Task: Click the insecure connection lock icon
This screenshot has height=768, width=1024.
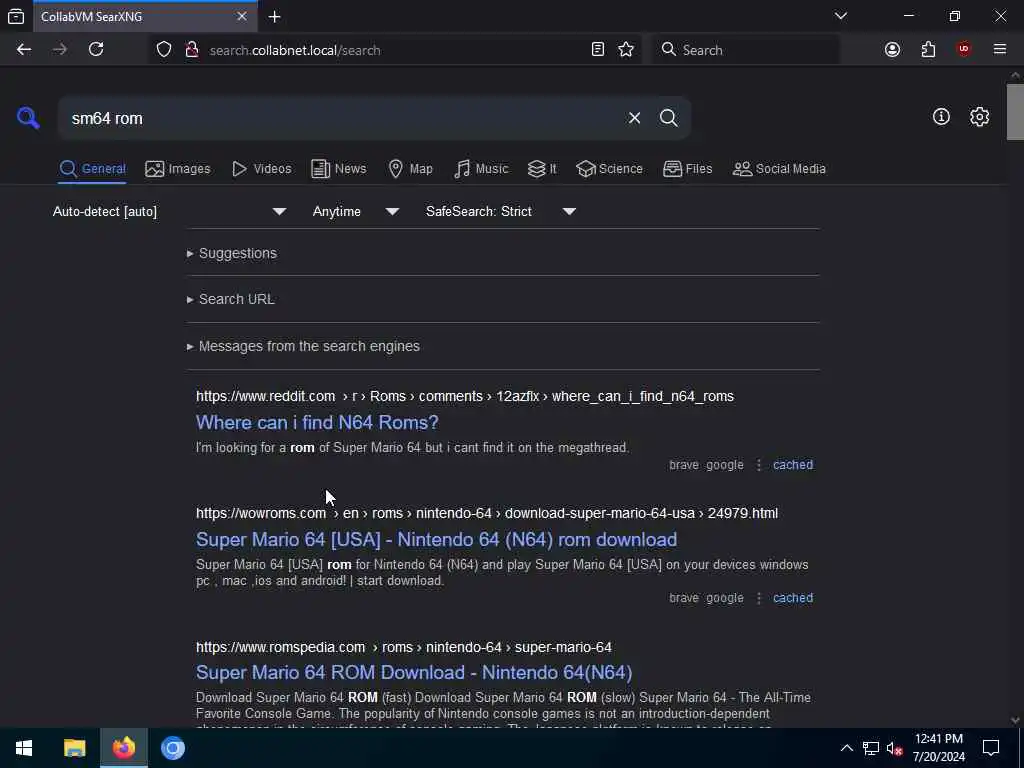Action: pos(192,50)
